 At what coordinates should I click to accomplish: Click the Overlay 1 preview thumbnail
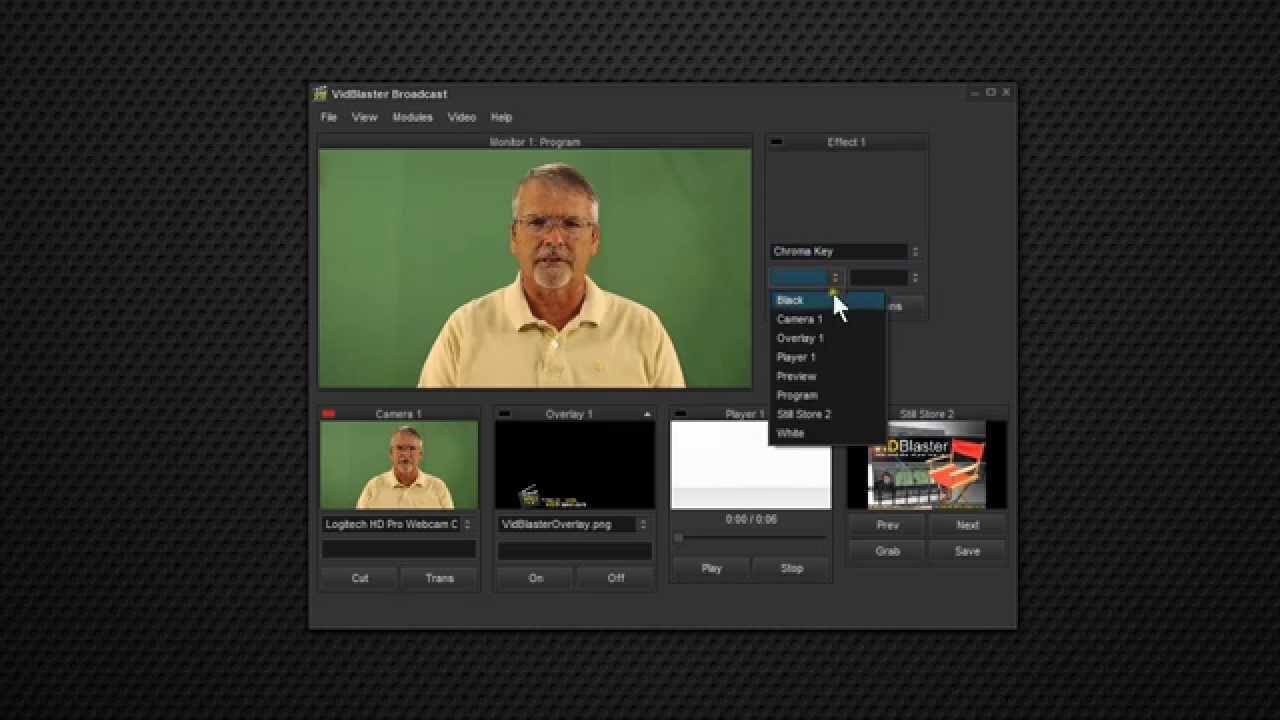575,465
